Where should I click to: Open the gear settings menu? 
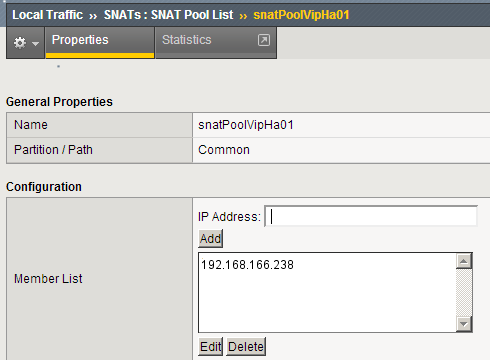click(20, 43)
